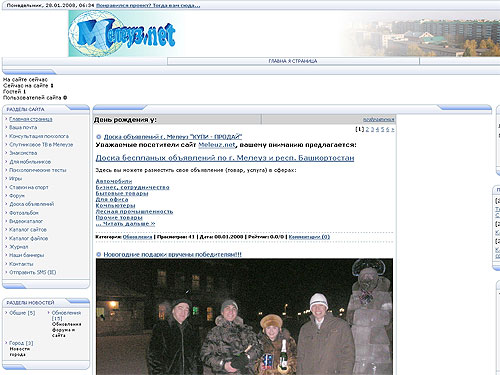Open 'Доска бесплатных объявлений по г. Мелеуз' large link
500x375 pixels.
click(225, 158)
